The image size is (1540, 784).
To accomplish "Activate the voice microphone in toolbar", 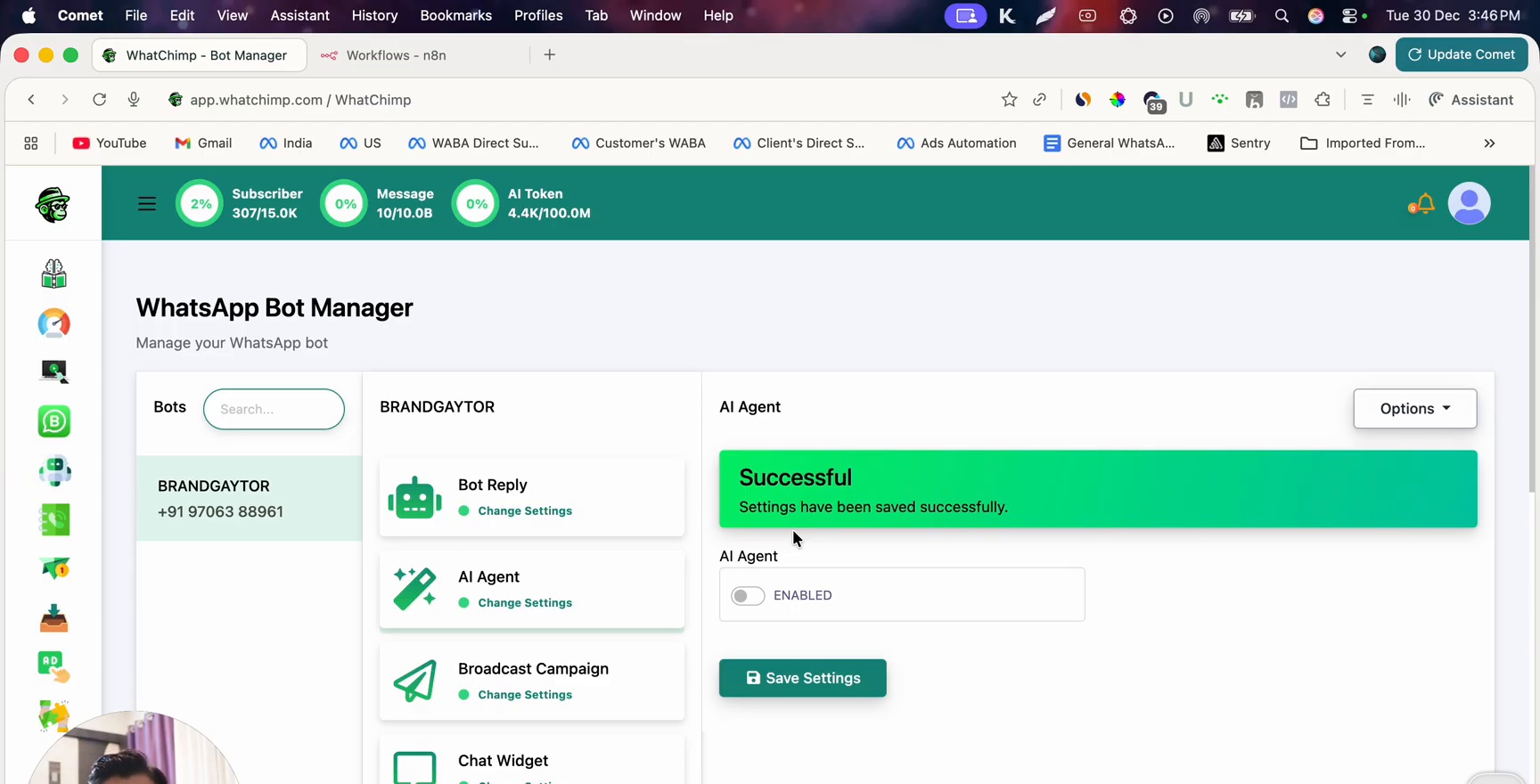I will click(134, 100).
